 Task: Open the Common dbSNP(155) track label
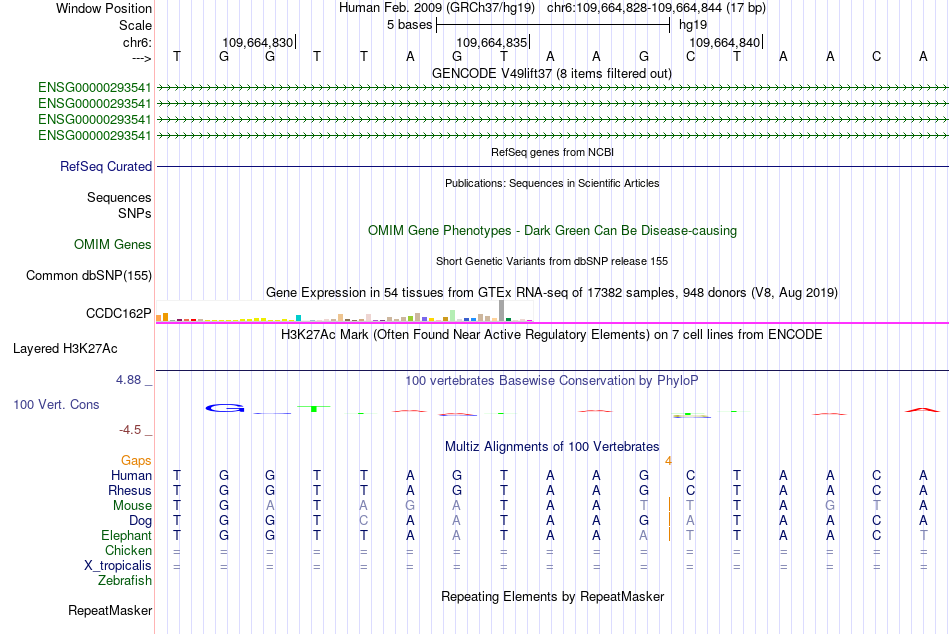pos(88,275)
